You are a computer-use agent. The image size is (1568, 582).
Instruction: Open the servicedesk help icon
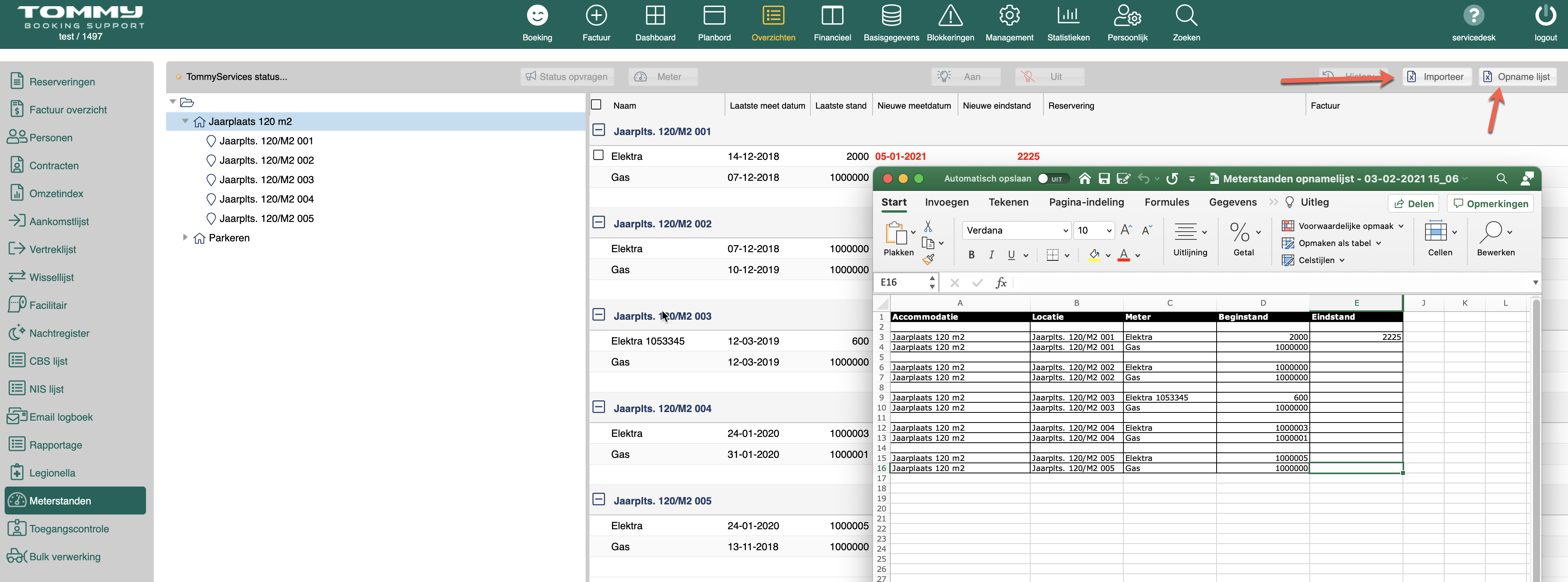click(x=1474, y=16)
